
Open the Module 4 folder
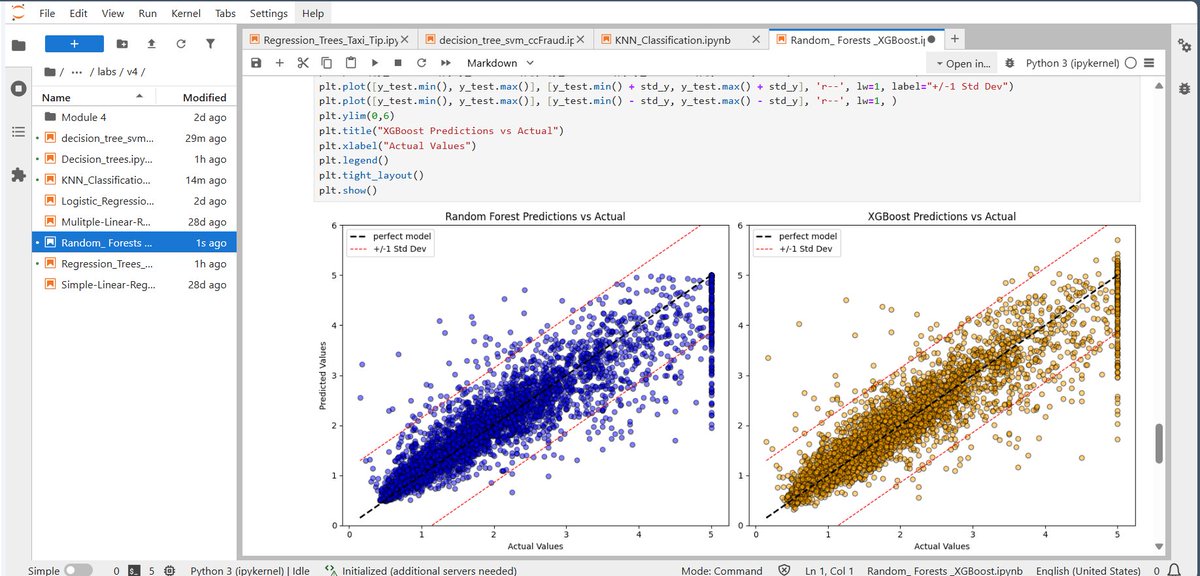pyautogui.click(x=133, y=117)
